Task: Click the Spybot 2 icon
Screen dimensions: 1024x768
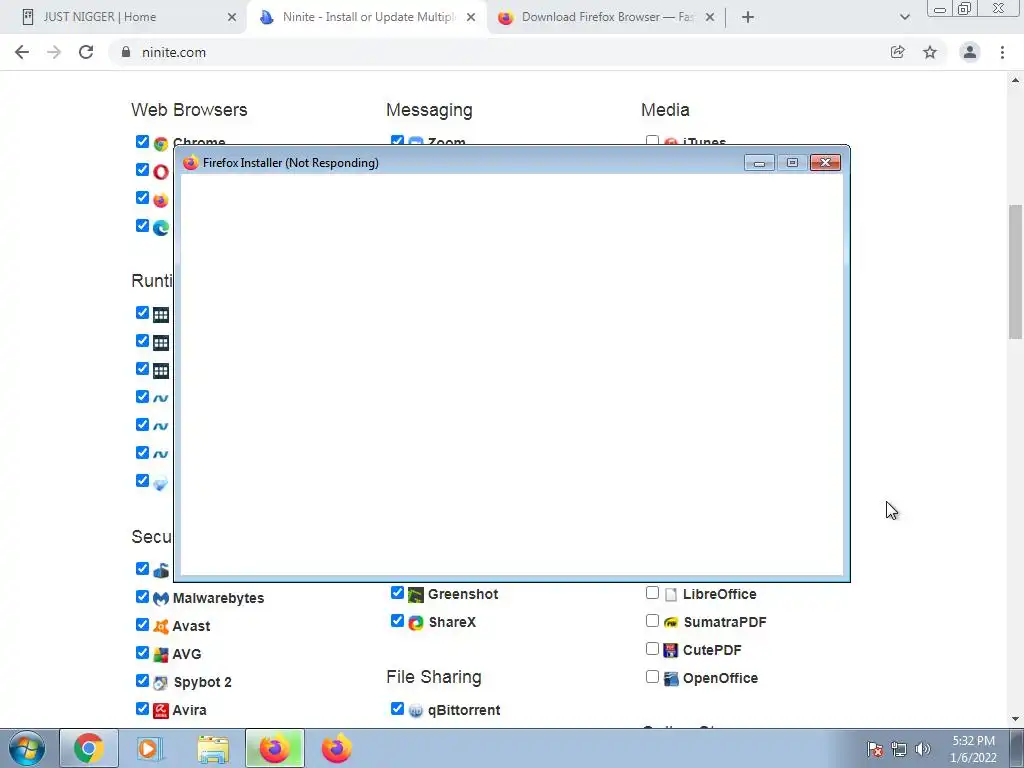Action: pos(161,682)
